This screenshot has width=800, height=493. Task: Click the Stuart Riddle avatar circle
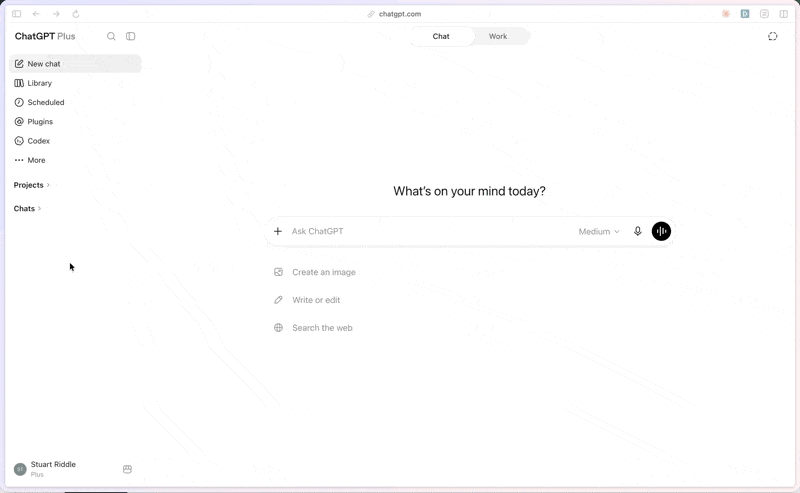[20, 469]
